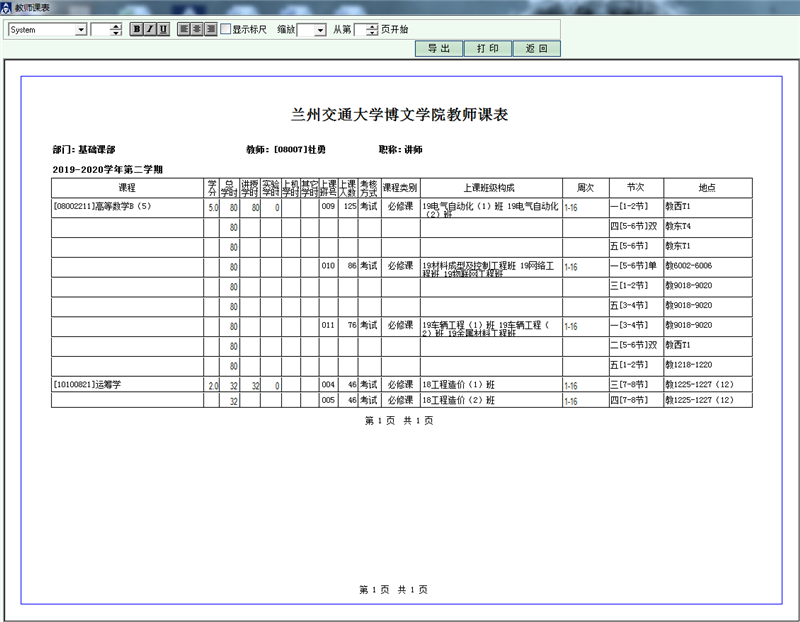Click the app icon in title bar
Image resolution: width=800 pixels, height=622 pixels.
click(x=7, y=7)
